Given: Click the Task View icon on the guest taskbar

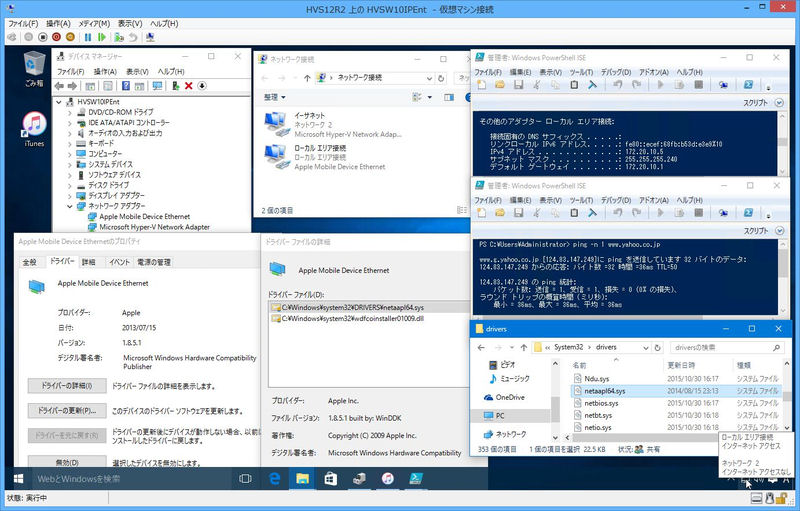Looking at the screenshot, I should click(x=245, y=478).
